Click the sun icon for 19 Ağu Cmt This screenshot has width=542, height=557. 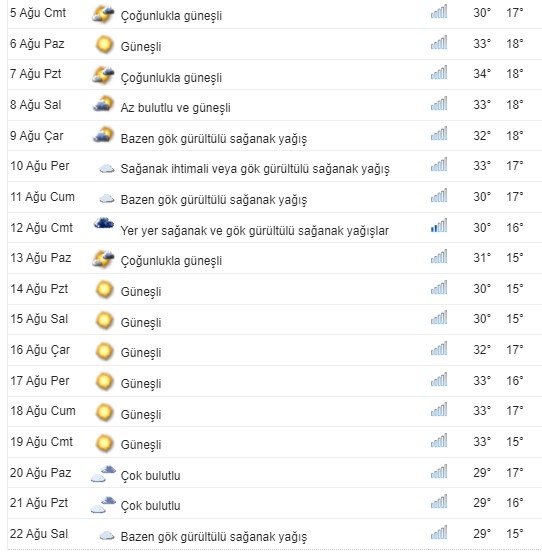pyautogui.click(x=104, y=443)
